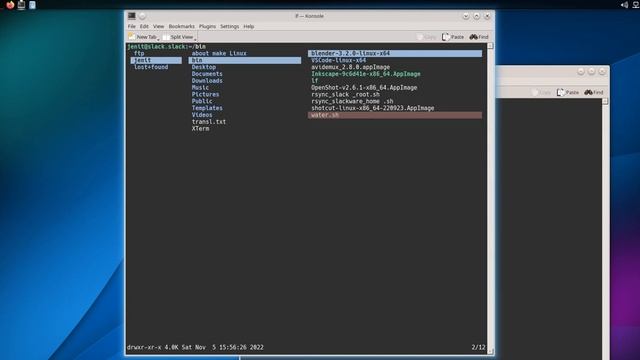This screenshot has height=360, width=640.
Task: Open the View menu
Action: 158,26
